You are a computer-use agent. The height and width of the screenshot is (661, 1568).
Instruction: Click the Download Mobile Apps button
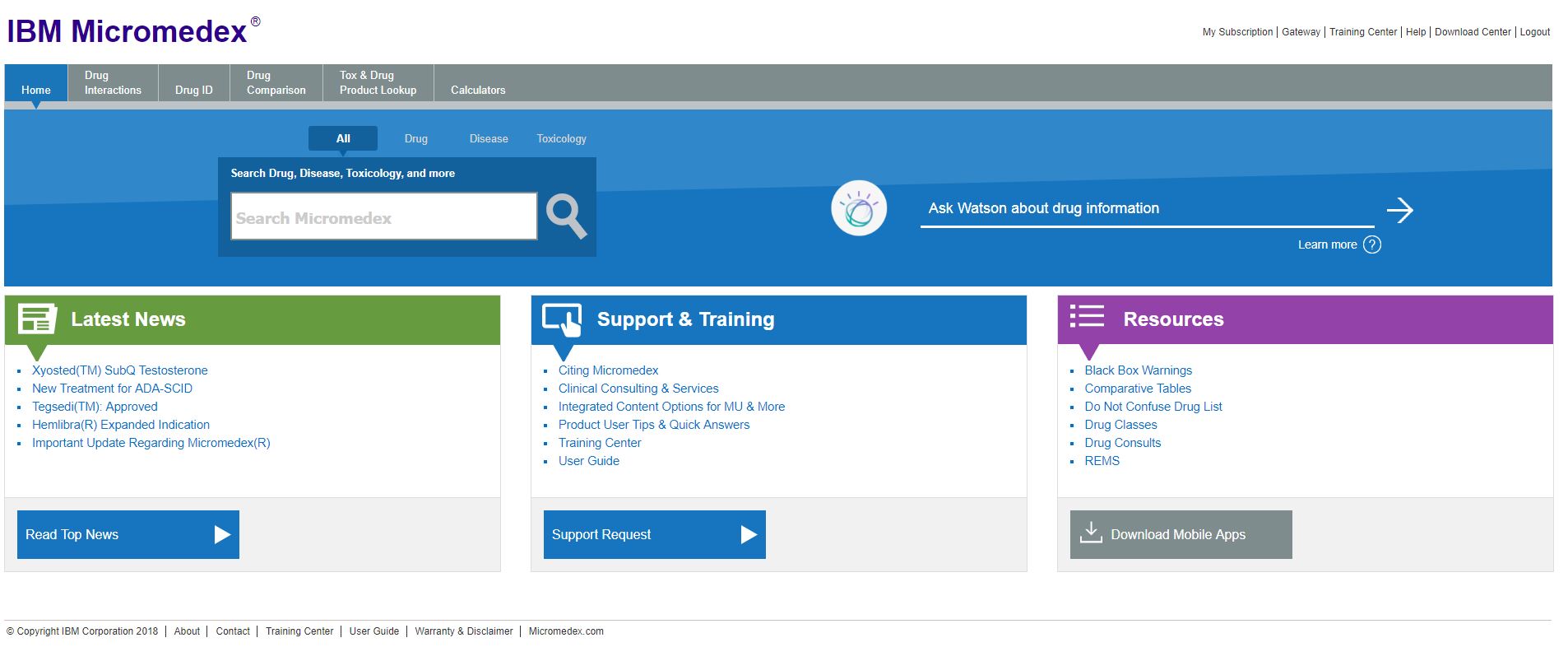coord(1181,534)
